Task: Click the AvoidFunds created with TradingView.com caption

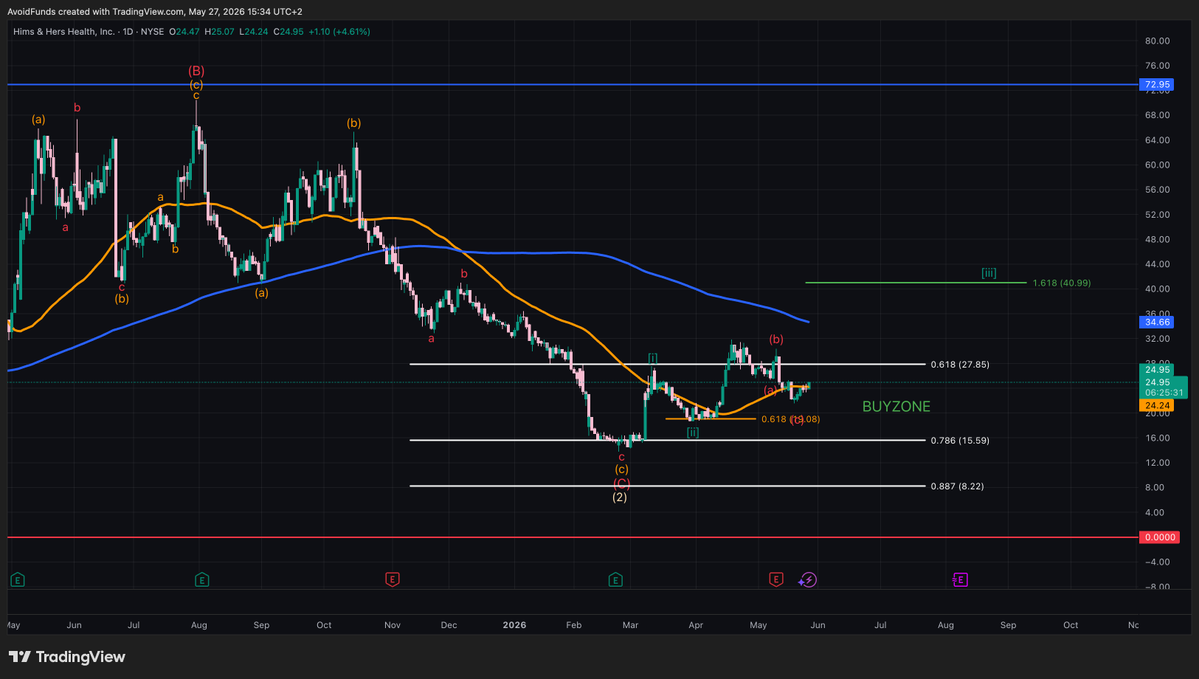Action: (154, 11)
